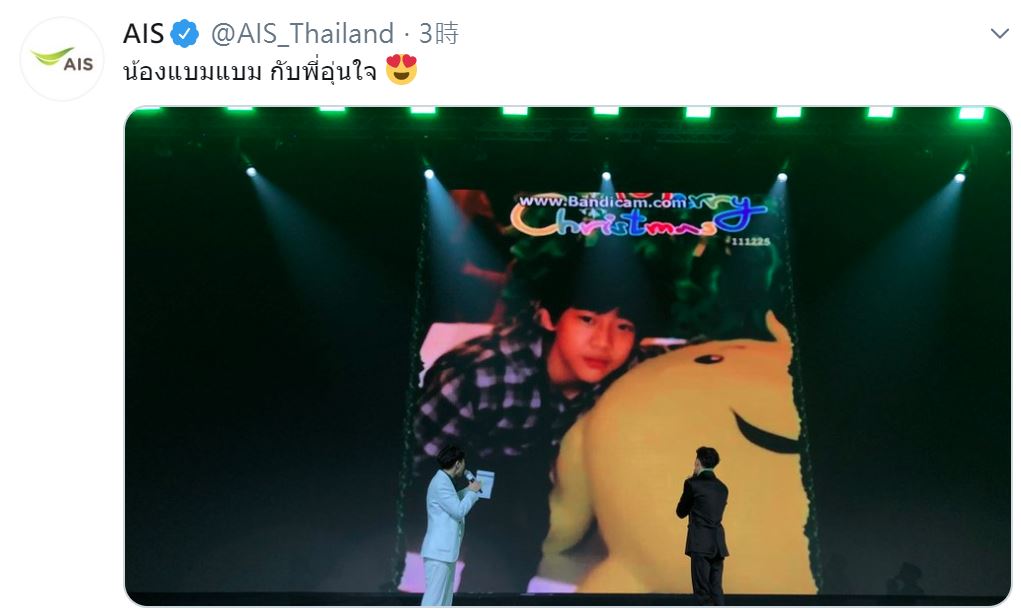Screen dimensions: 1021x613
Task: Click the green AIS swoosh in logo
Action: (x=52, y=56)
